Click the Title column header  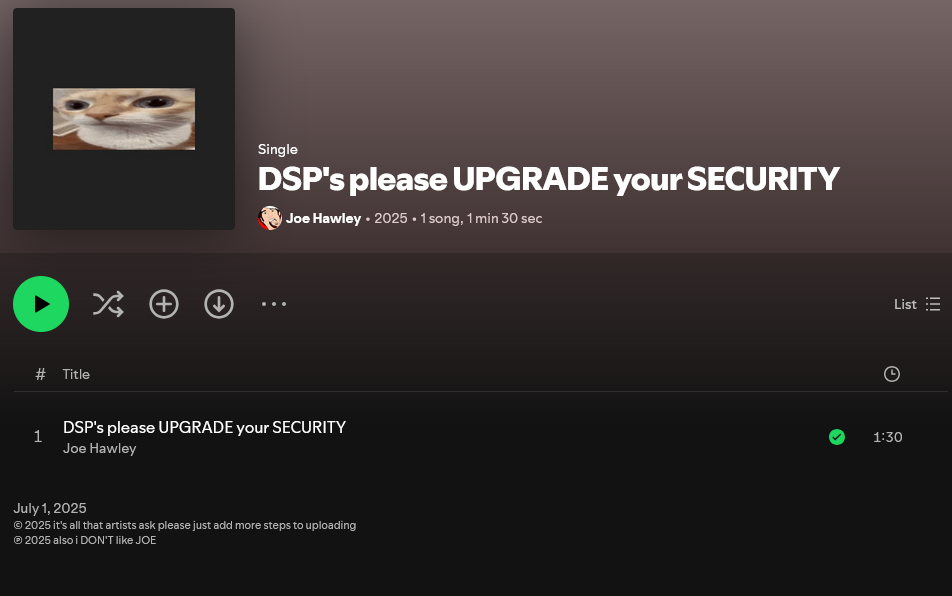coord(76,374)
